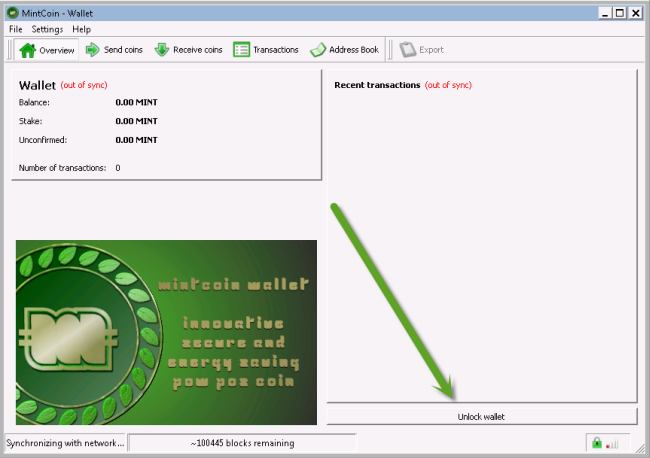
Task: Go to Send coins
Action: [114, 50]
